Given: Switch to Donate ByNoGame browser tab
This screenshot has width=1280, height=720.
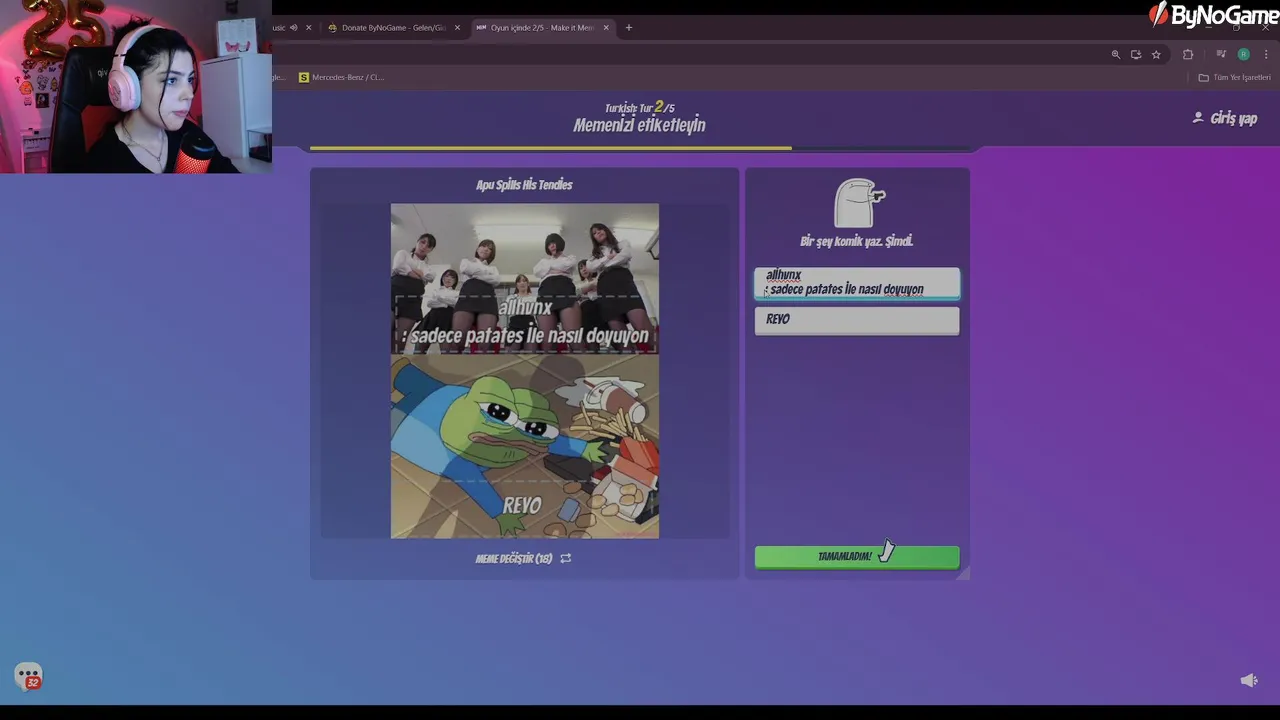Looking at the screenshot, I should [x=393, y=28].
